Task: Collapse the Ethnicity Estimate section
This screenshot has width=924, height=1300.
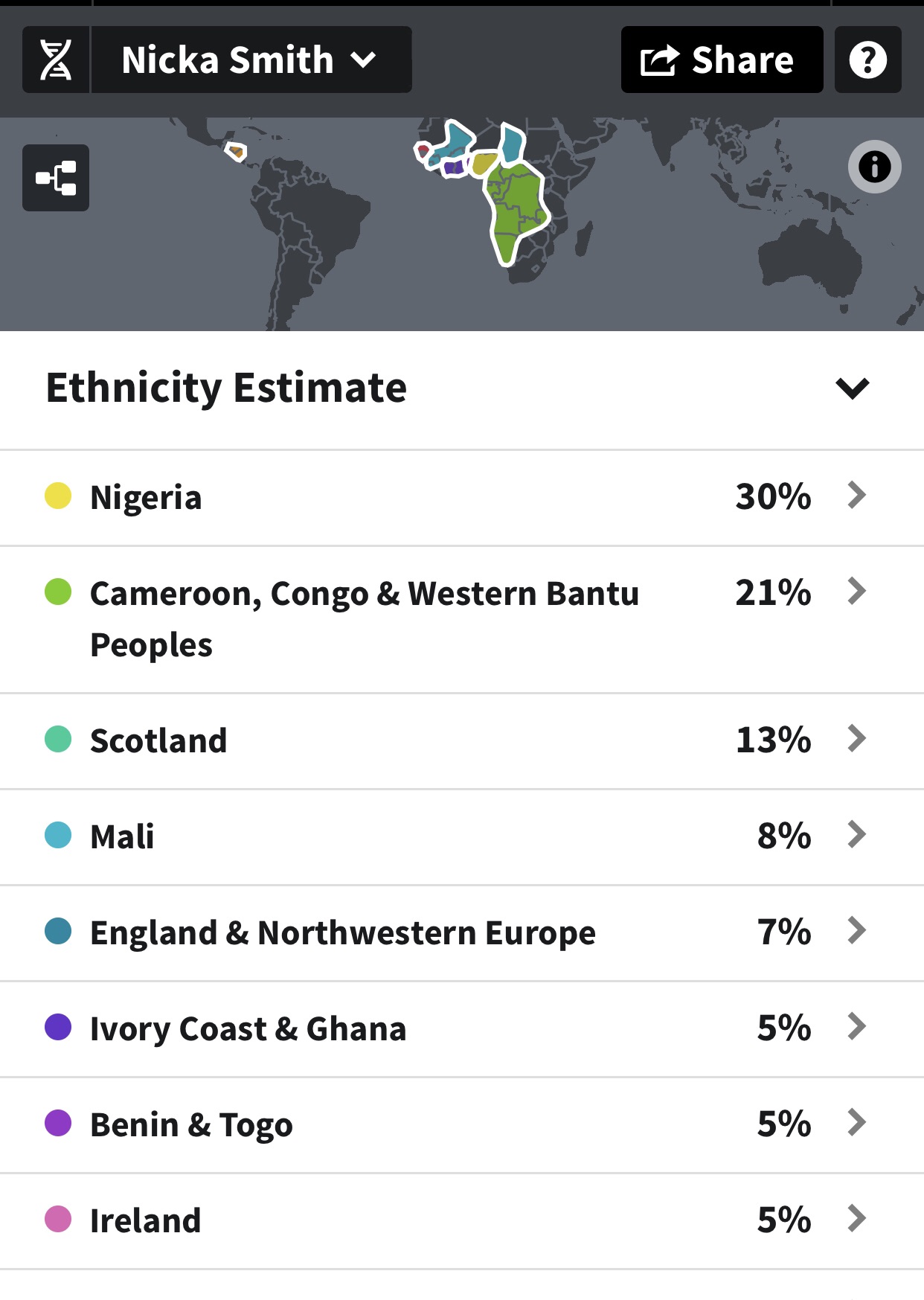Action: pos(852,388)
